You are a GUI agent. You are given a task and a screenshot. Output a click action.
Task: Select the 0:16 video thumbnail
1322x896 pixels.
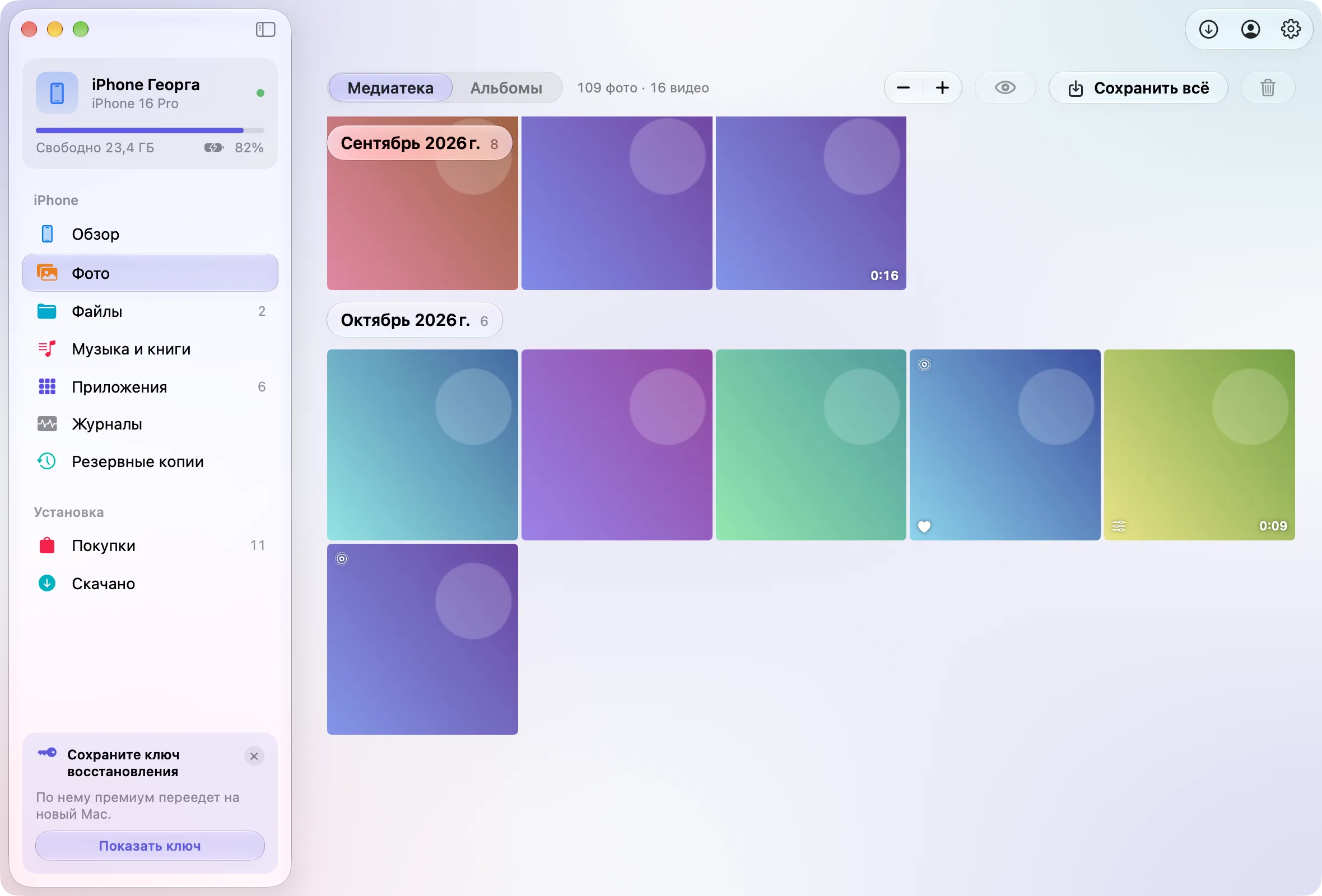point(811,203)
